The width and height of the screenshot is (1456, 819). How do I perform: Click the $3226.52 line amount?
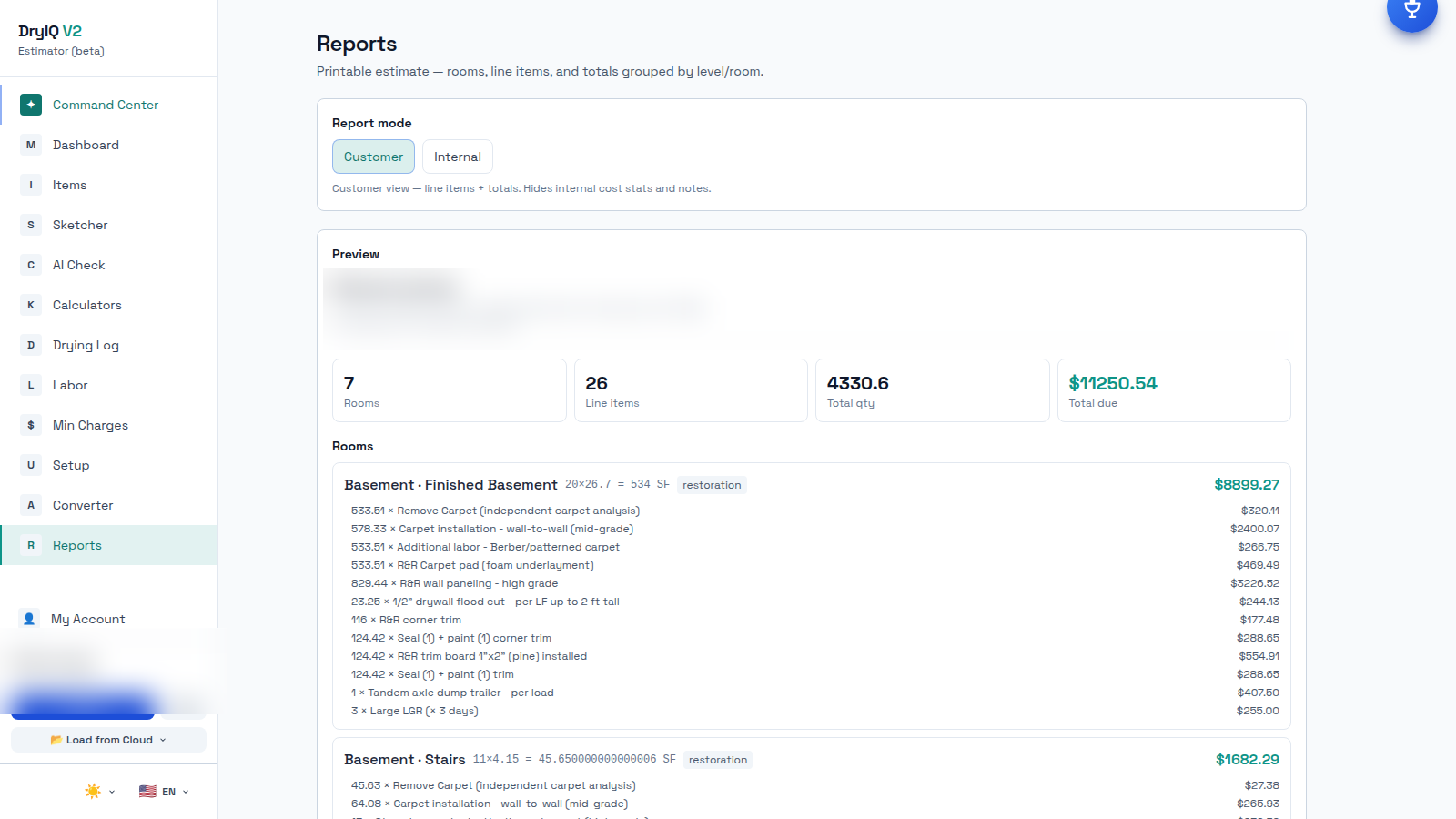(1255, 583)
